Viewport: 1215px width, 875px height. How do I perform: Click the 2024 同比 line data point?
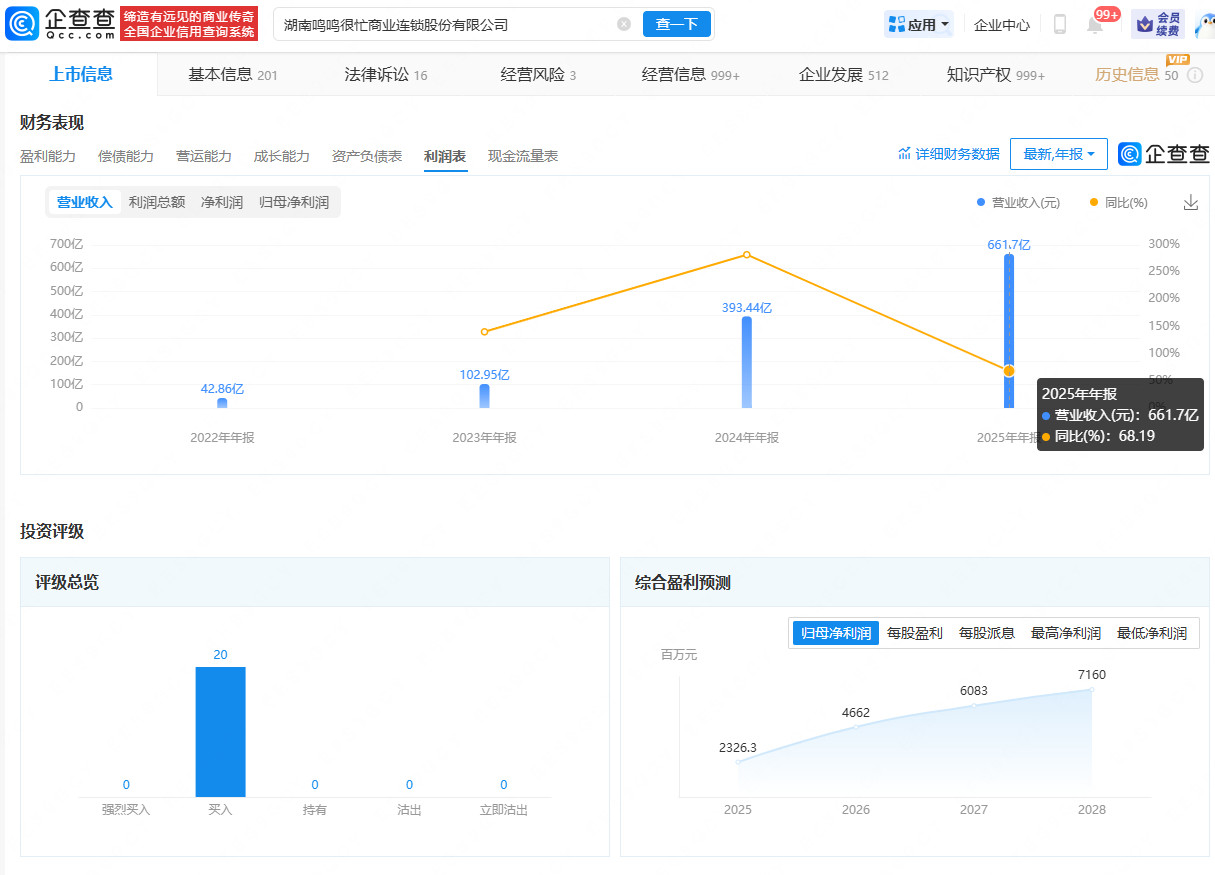747,255
